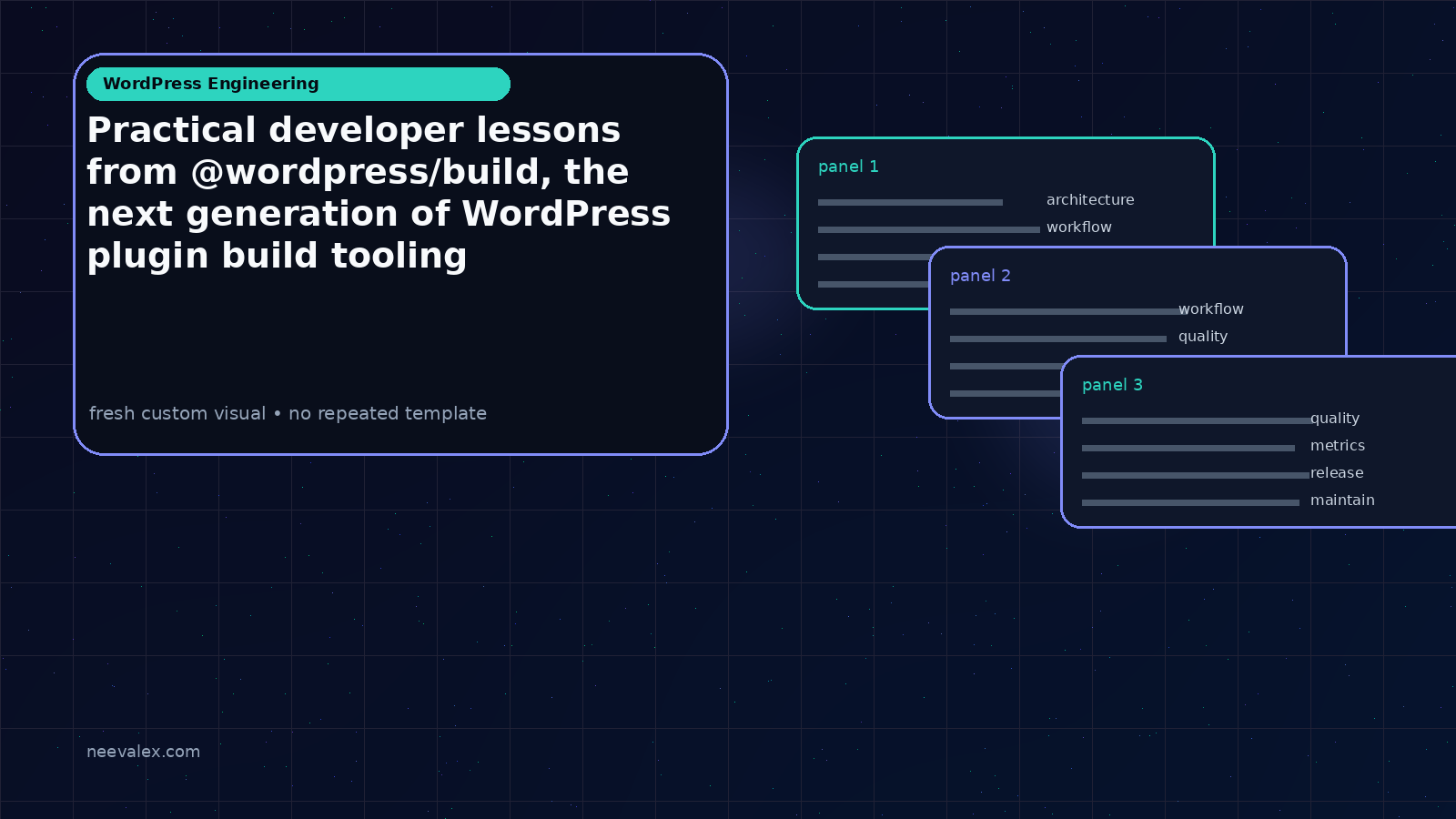The width and height of the screenshot is (1456, 819).
Task: Click 'workflow' label in panel 1
Action: tap(1079, 227)
